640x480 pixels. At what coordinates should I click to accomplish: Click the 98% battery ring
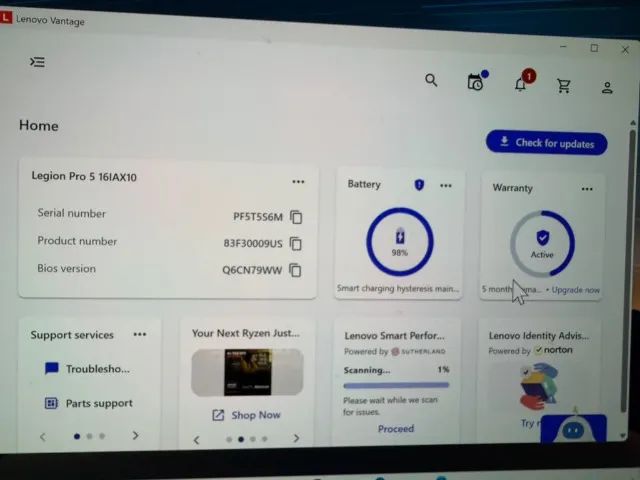400,242
